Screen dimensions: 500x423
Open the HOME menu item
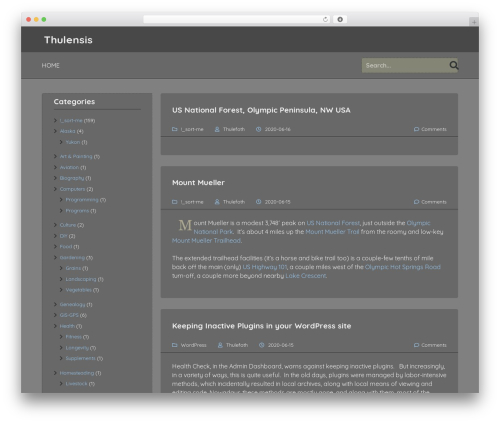51,65
